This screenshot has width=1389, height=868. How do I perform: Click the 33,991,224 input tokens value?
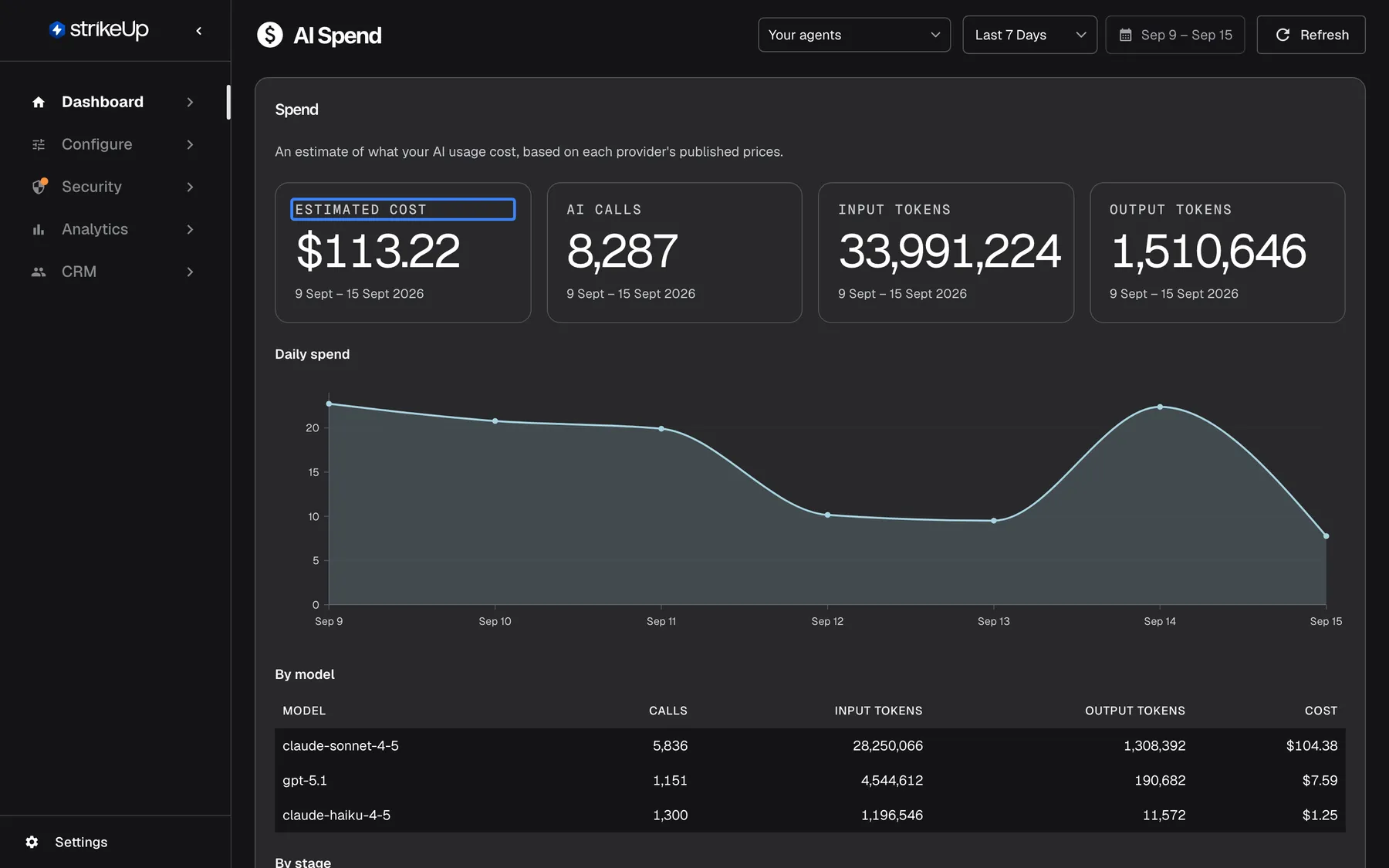(950, 251)
